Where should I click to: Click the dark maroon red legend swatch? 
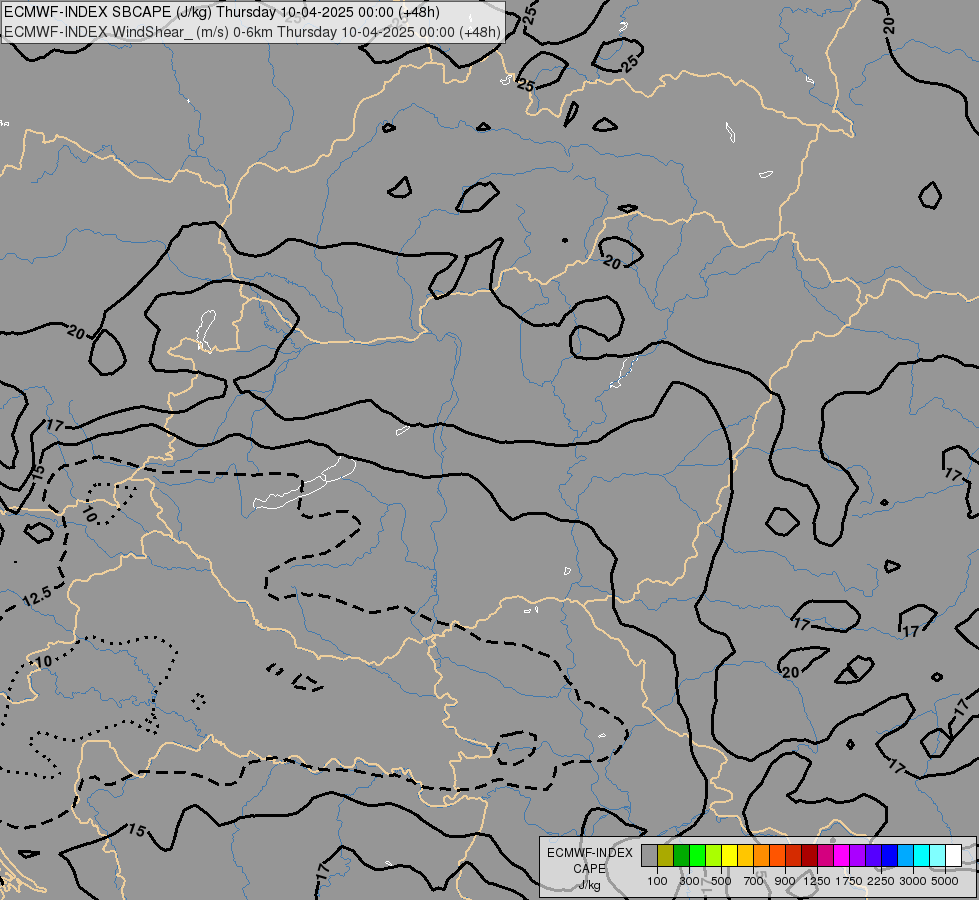pos(810,855)
